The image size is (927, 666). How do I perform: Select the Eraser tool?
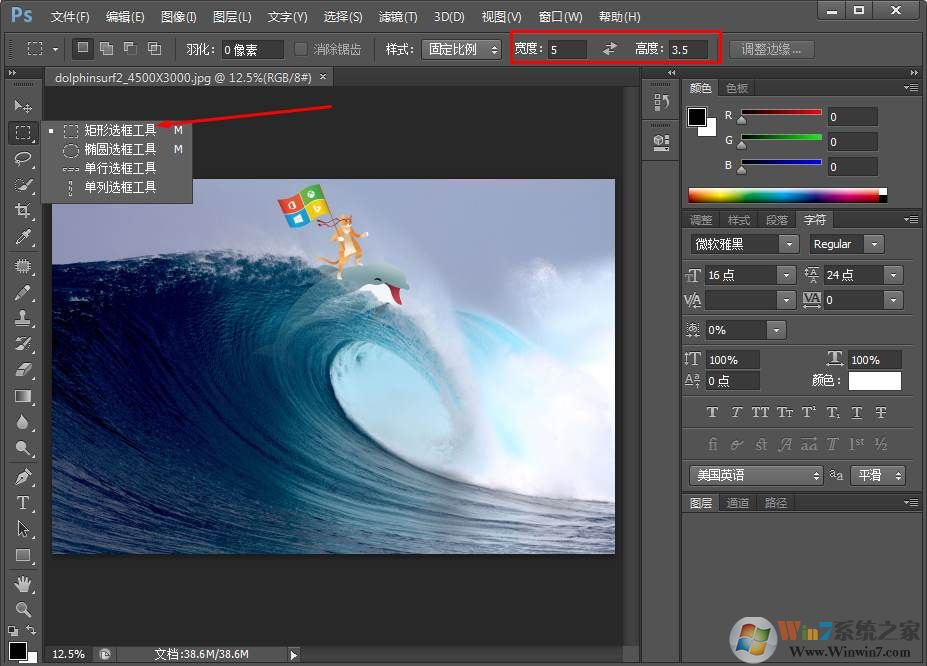(x=22, y=370)
